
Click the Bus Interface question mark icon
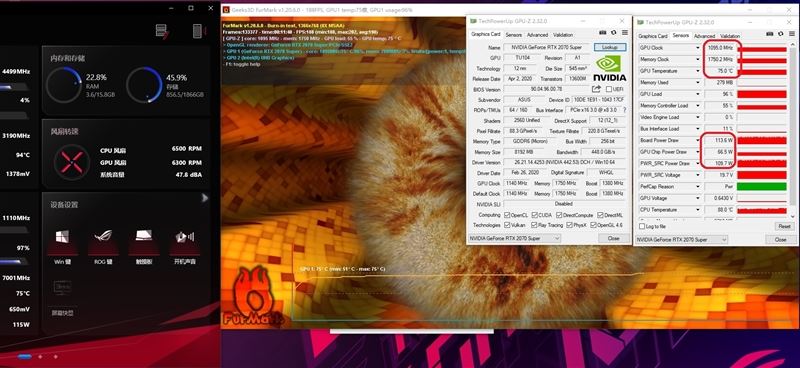coord(624,110)
